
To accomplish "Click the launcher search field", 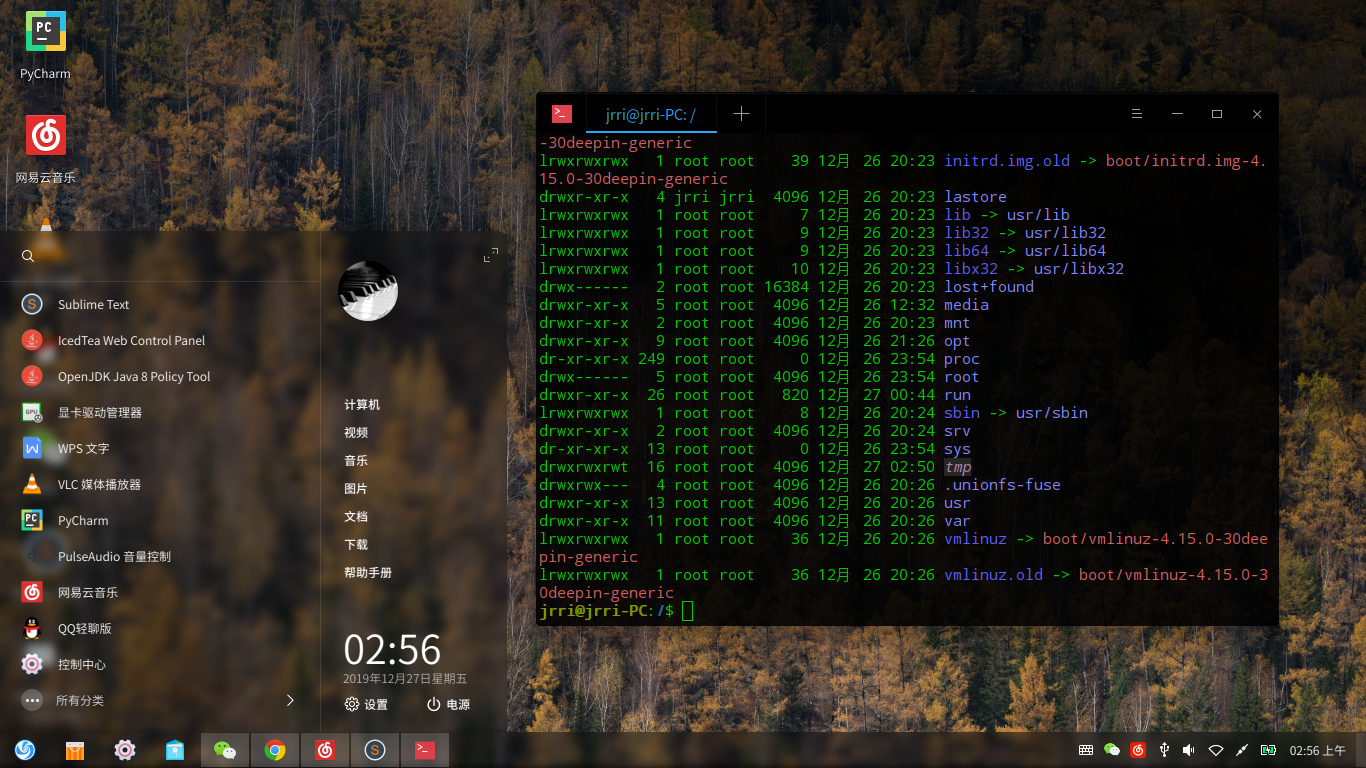I will (160, 256).
